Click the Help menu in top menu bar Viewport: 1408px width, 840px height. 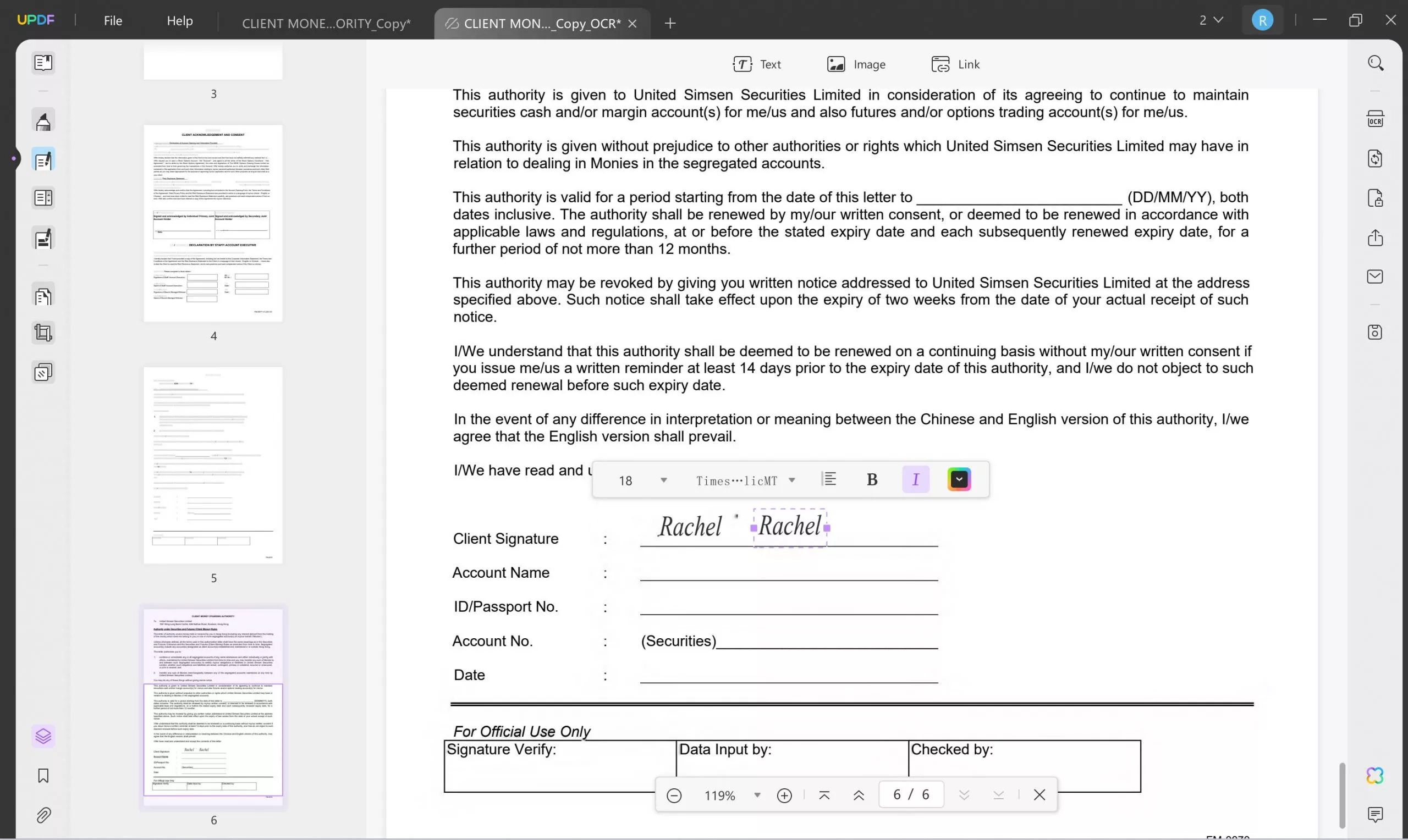pyautogui.click(x=180, y=21)
